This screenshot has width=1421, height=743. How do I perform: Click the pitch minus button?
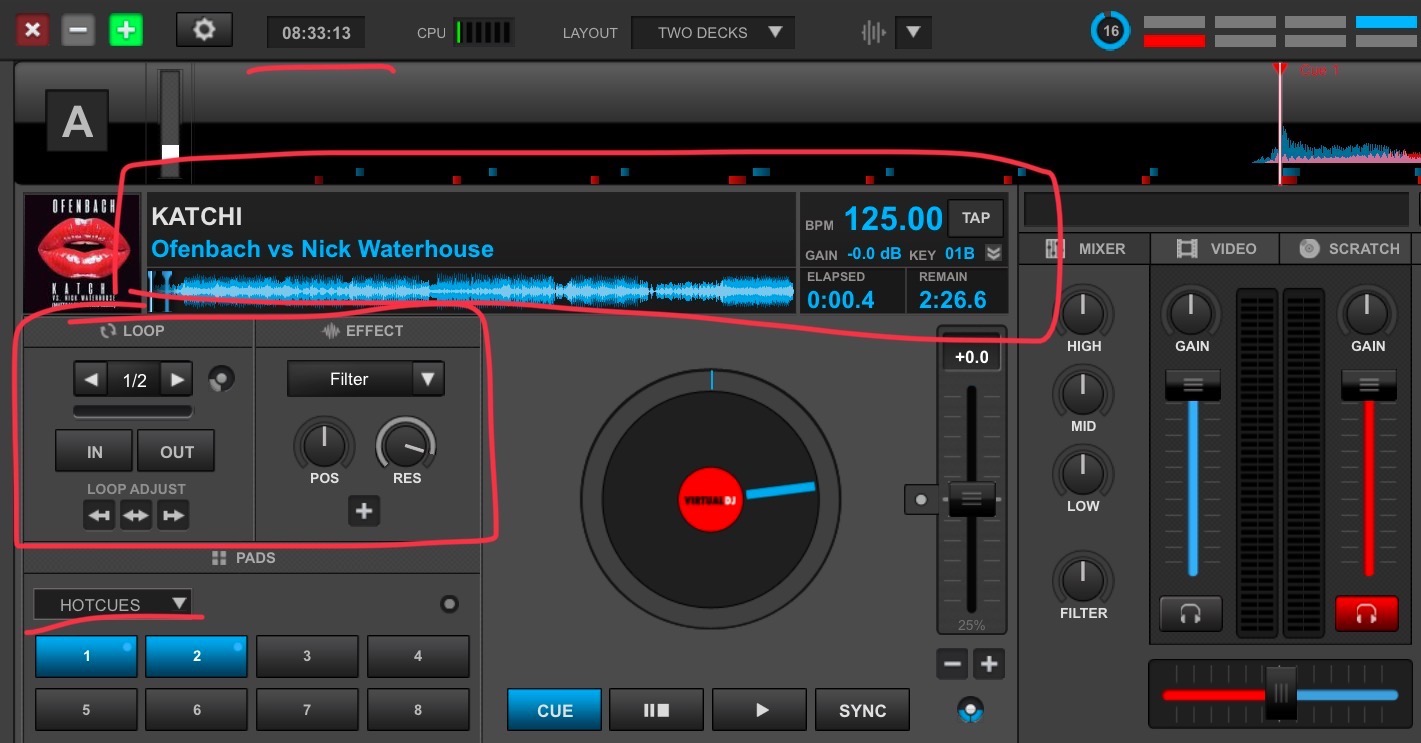[x=952, y=664]
